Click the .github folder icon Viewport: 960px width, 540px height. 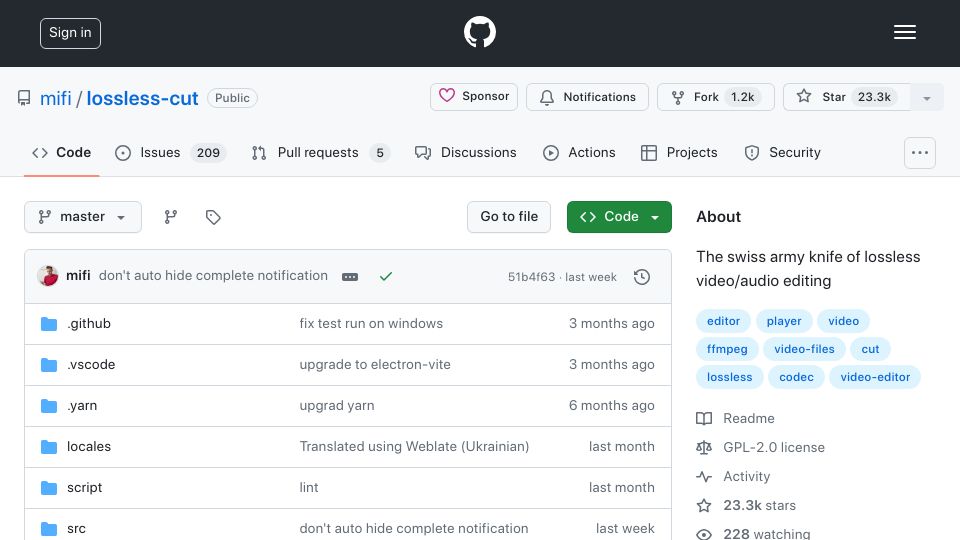(49, 323)
